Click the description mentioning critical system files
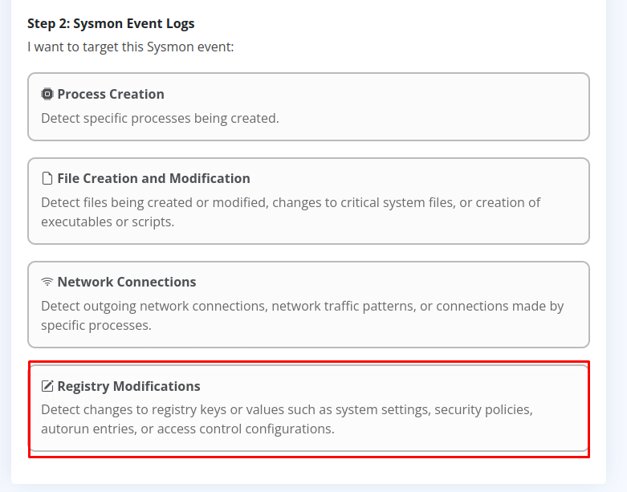Viewport: 627px width, 492px height. tap(291, 212)
